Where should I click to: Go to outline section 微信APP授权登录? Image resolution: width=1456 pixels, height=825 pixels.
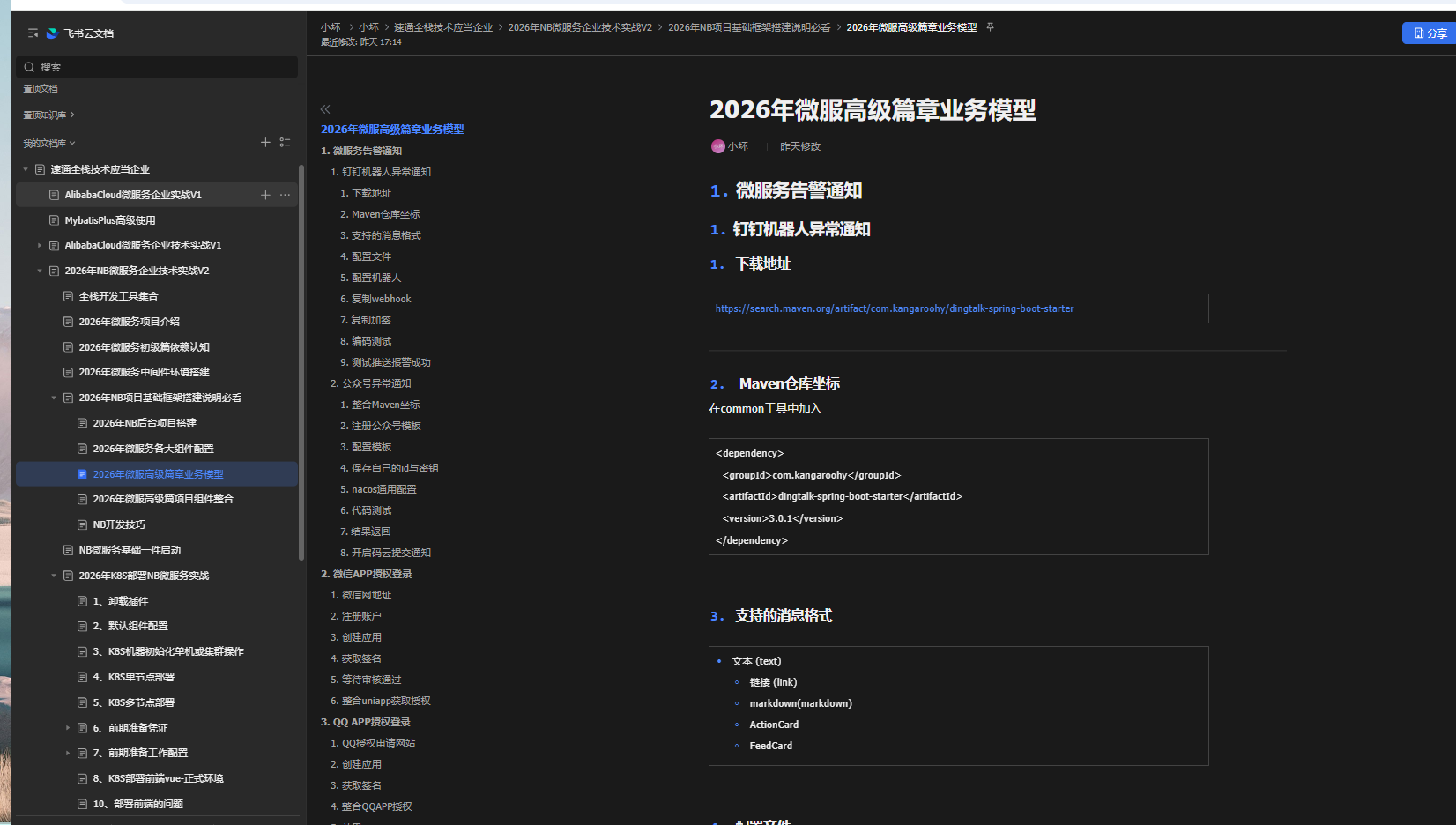pyautogui.click(x=372, y=574)
